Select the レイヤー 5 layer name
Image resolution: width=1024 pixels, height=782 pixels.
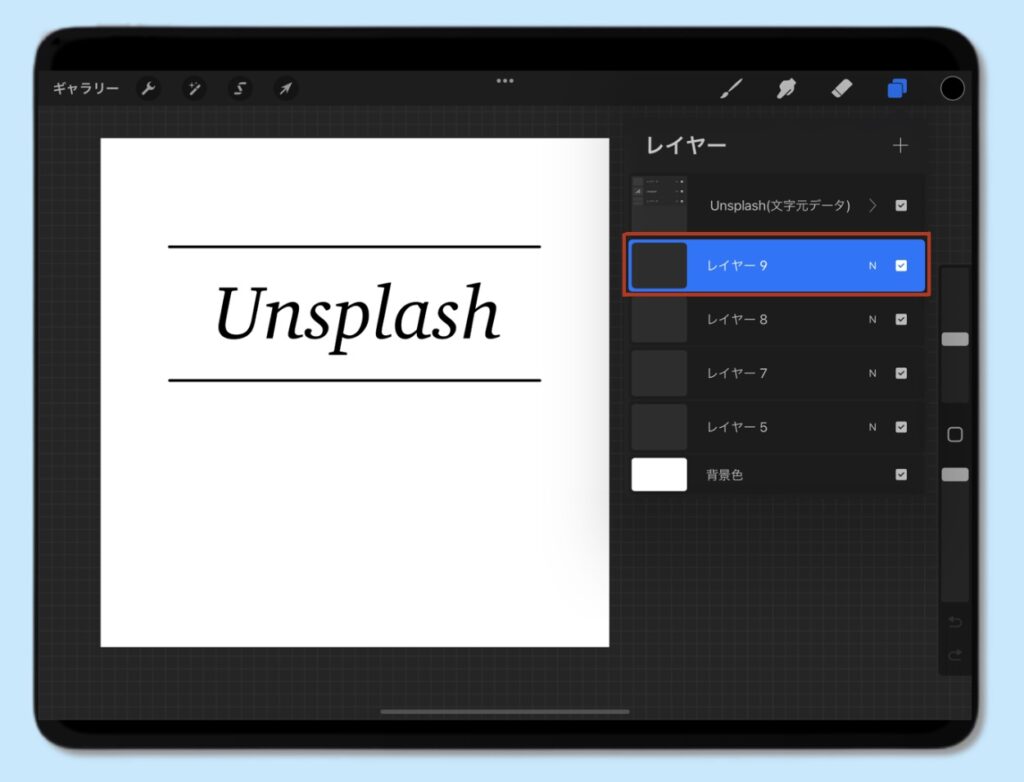(737, 427)
